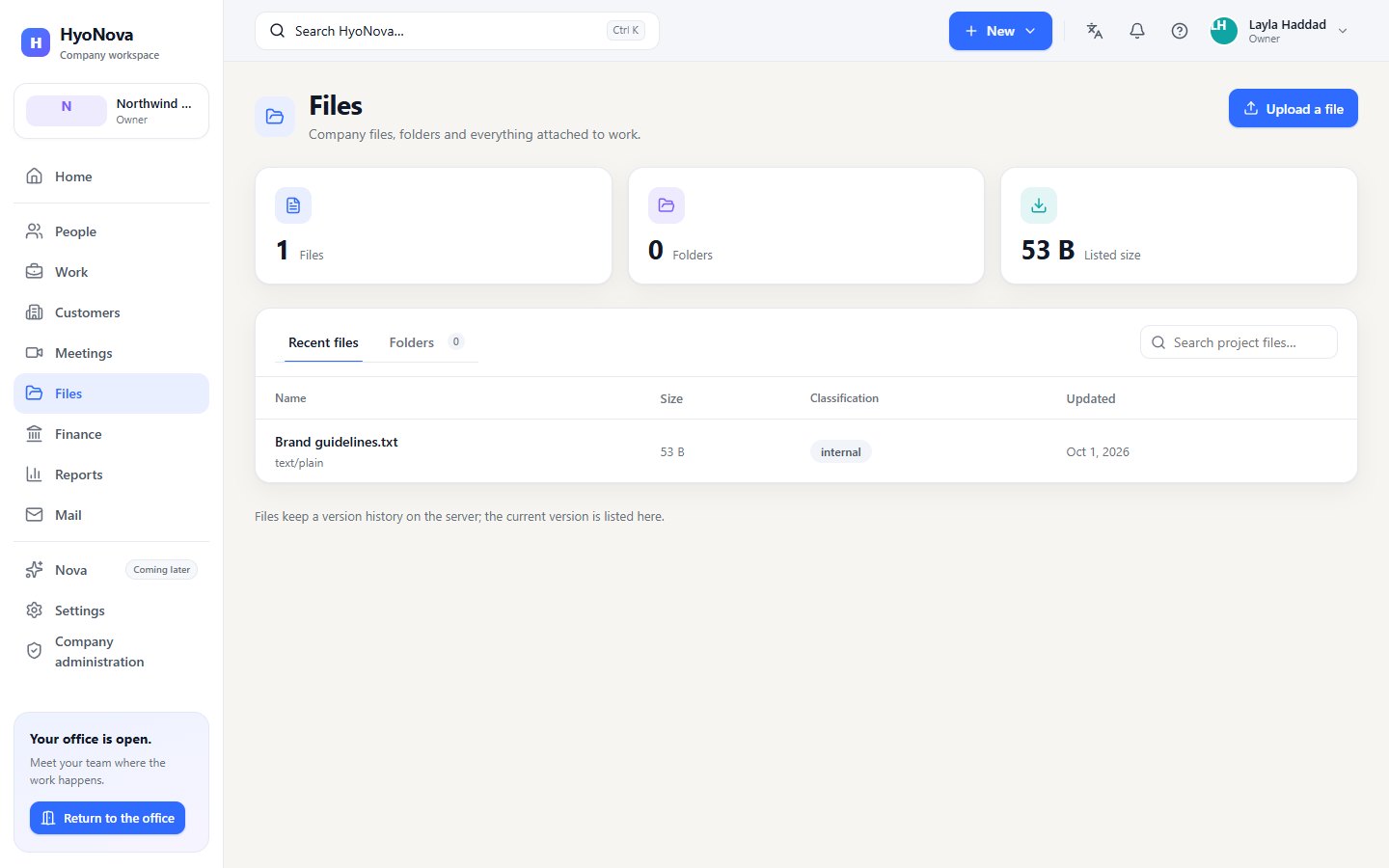1389x868 pixels.
Task: Click the download icon in Listed size card
Action: tap(1039, 205)
